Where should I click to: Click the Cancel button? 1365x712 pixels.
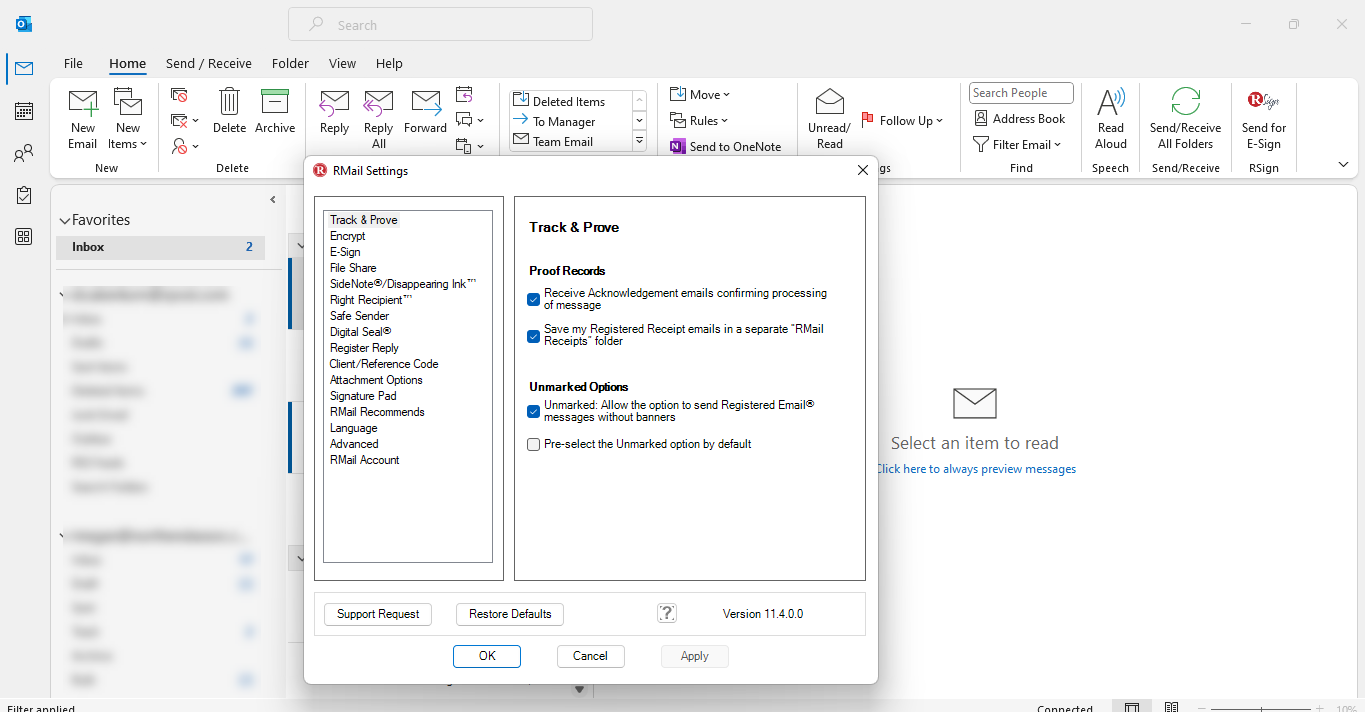590,656
